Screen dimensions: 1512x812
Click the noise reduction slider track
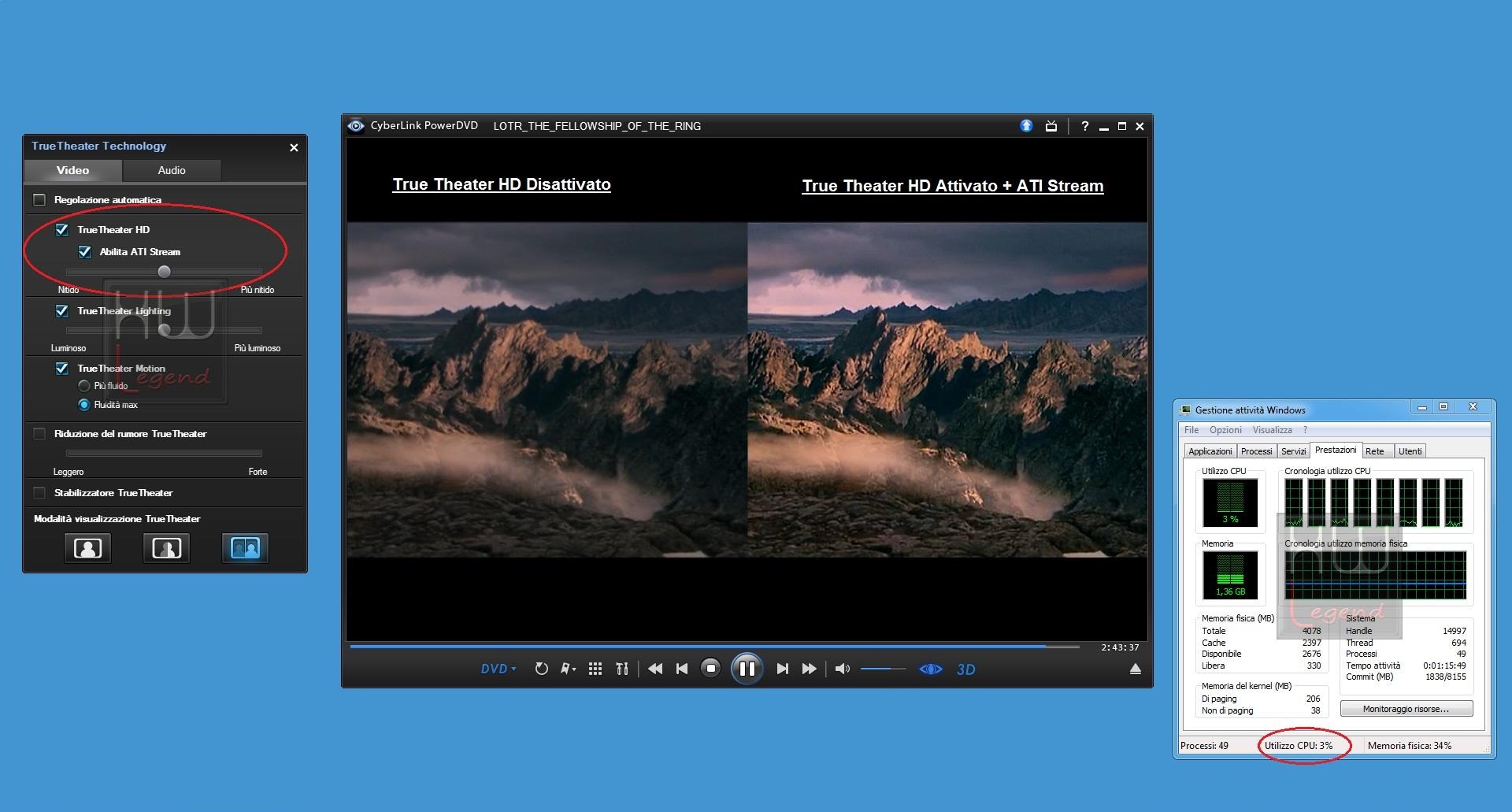164,453
